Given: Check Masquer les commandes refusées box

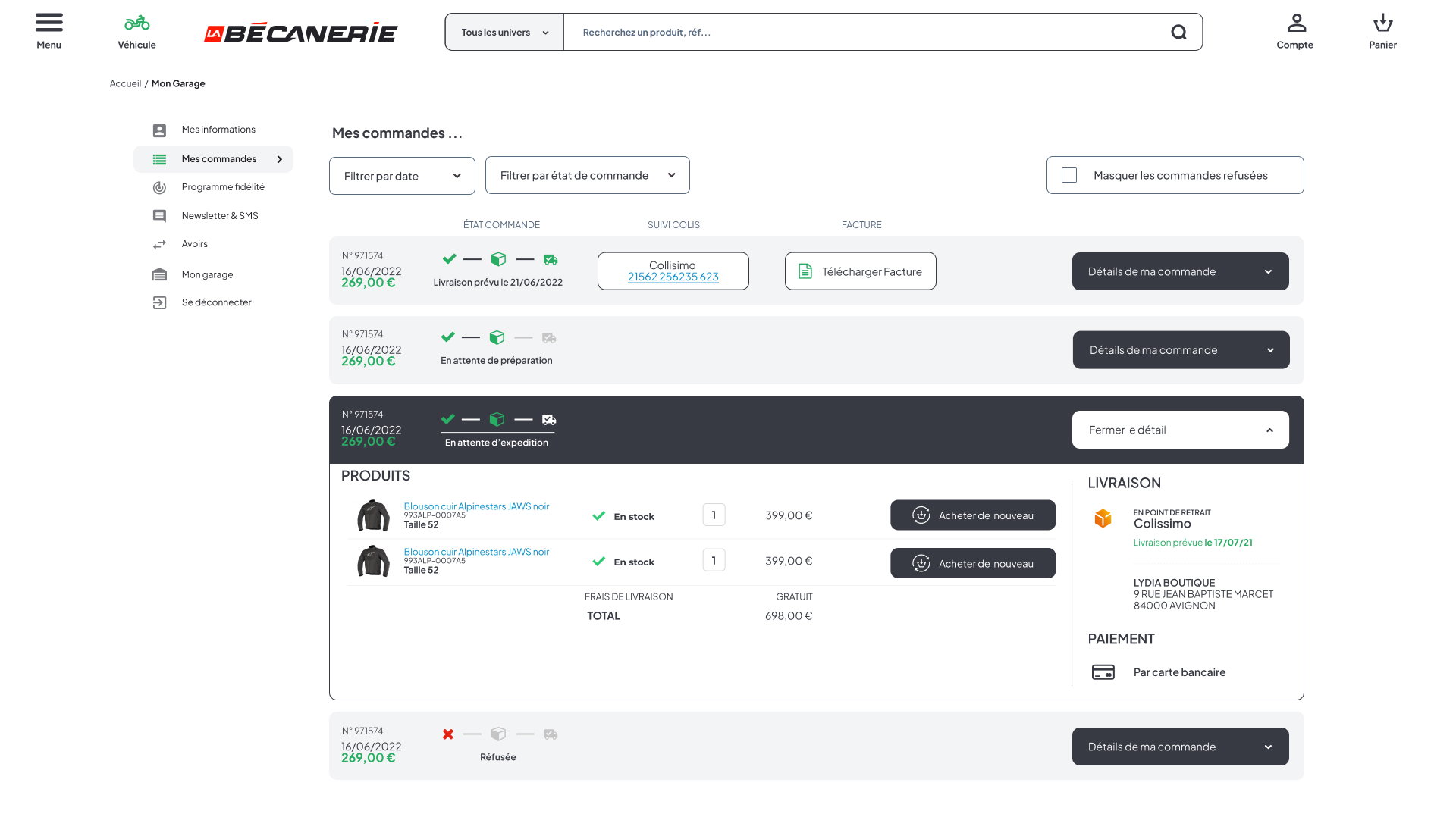Looking at the screenshot, I should pyautogui.click(x=1069, y=176).
